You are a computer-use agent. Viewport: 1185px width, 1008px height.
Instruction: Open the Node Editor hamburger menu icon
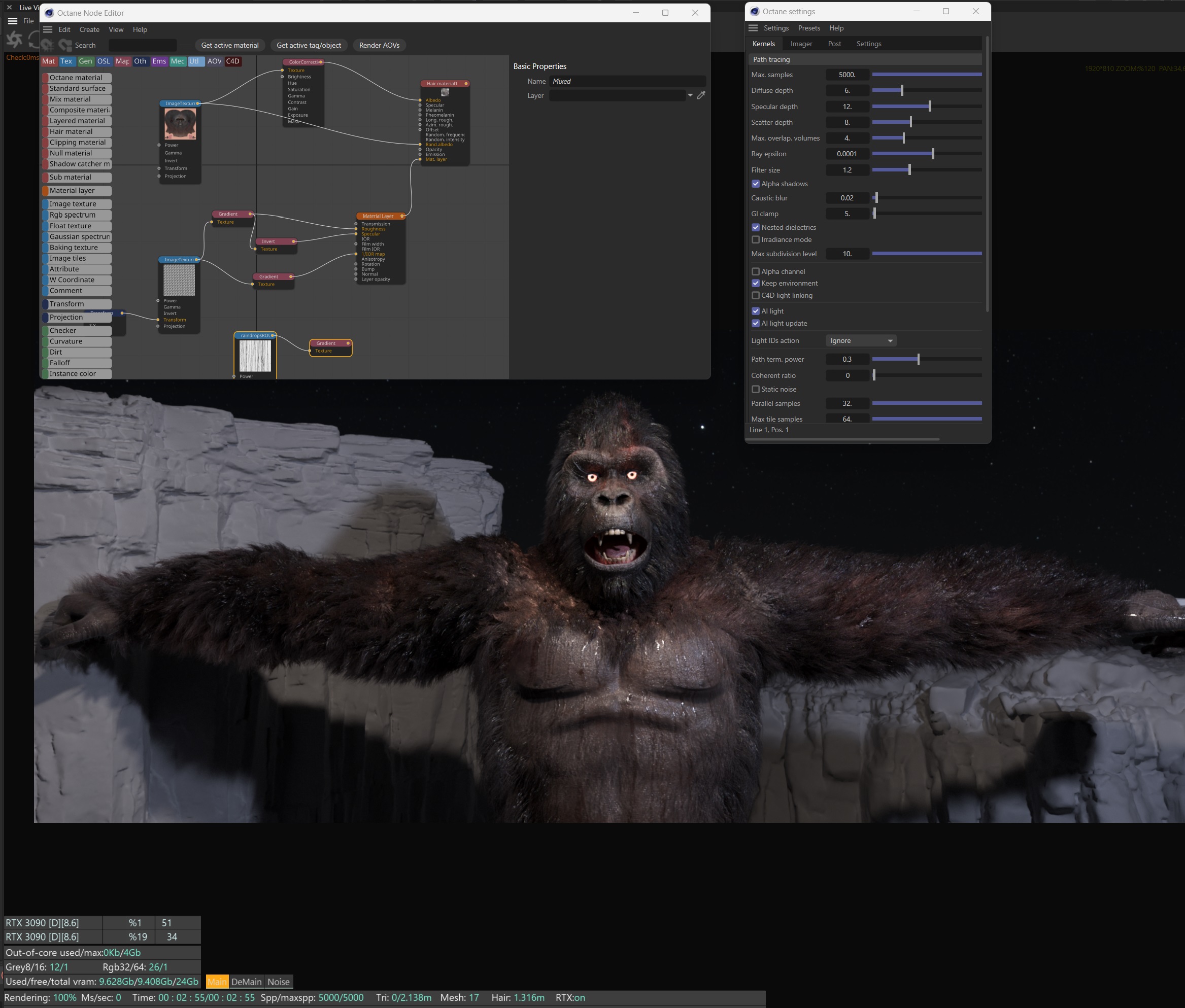click(x=48, y=30)
